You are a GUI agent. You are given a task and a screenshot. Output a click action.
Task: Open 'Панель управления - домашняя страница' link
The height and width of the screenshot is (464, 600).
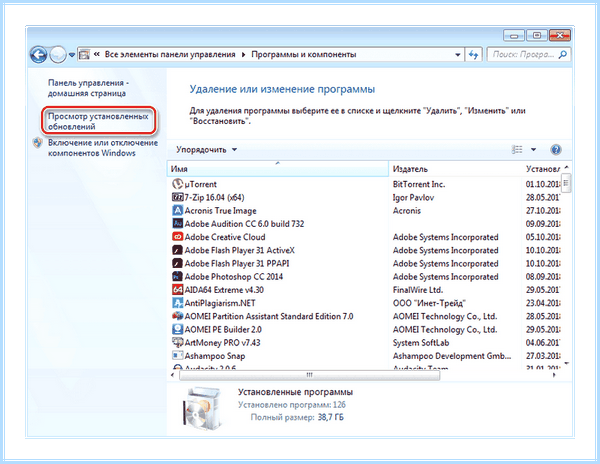tap(88, 88)
